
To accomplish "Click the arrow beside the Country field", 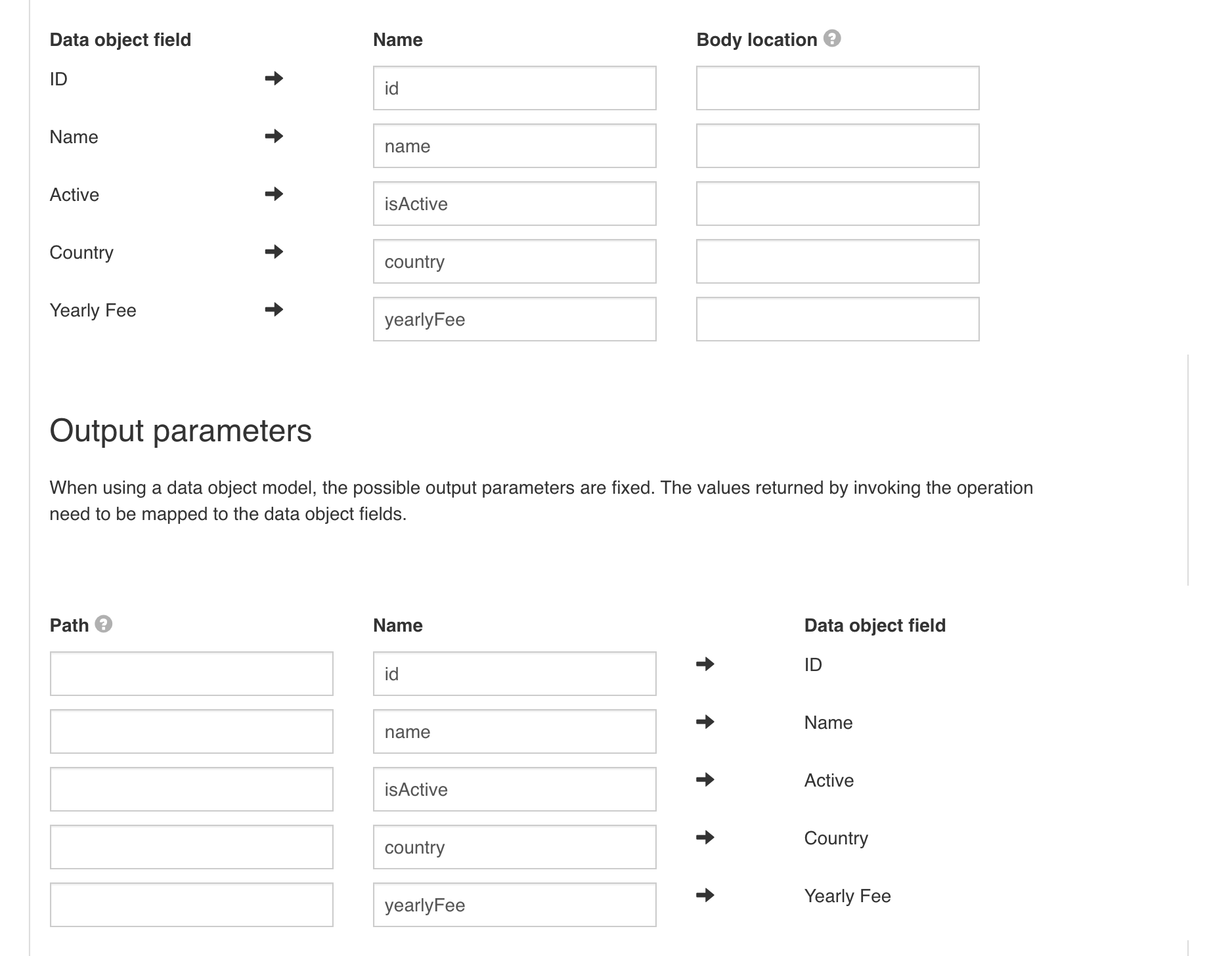I will point(274,251).
